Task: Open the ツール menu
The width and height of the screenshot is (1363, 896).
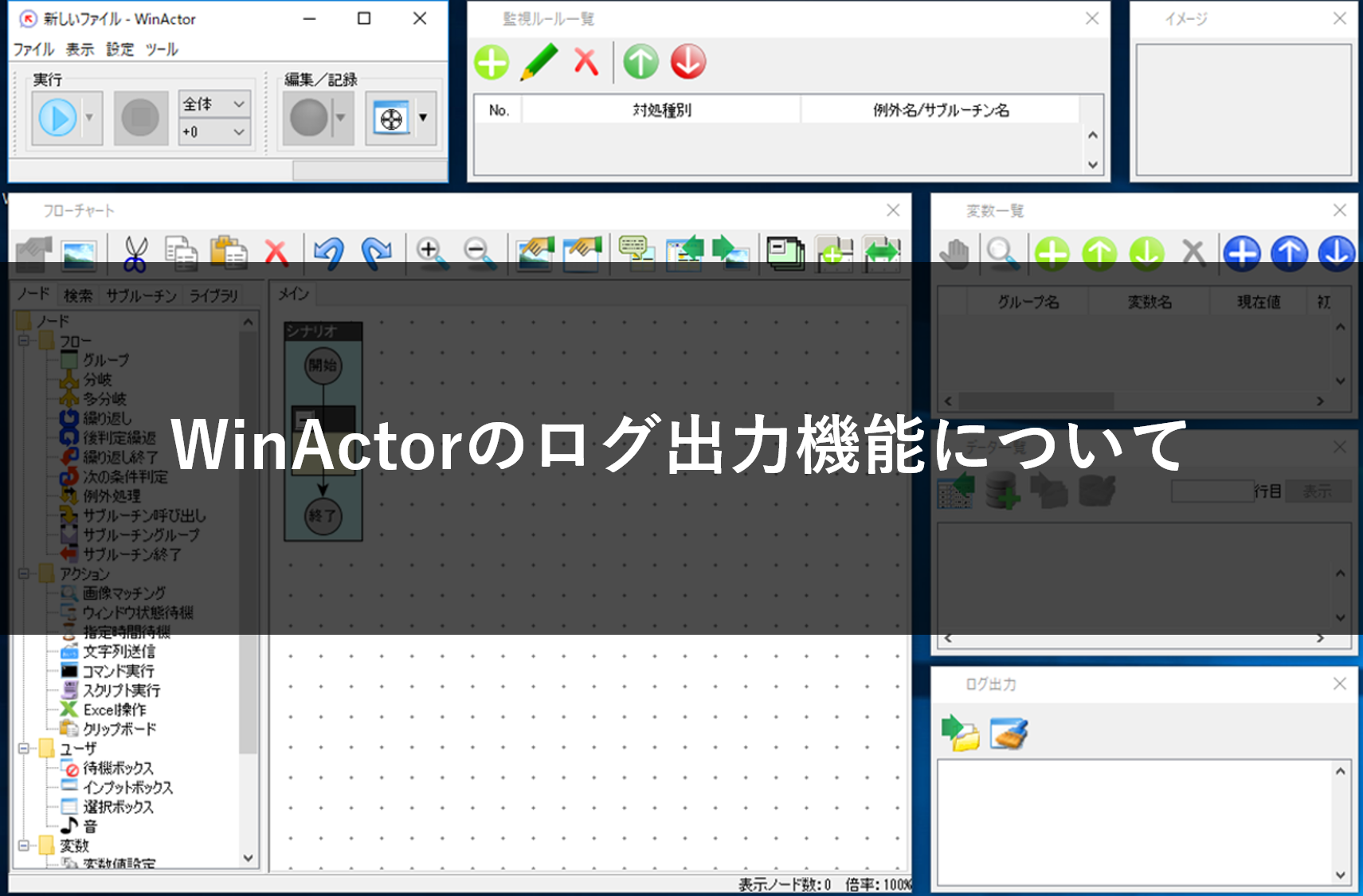Action: point(162,49)
